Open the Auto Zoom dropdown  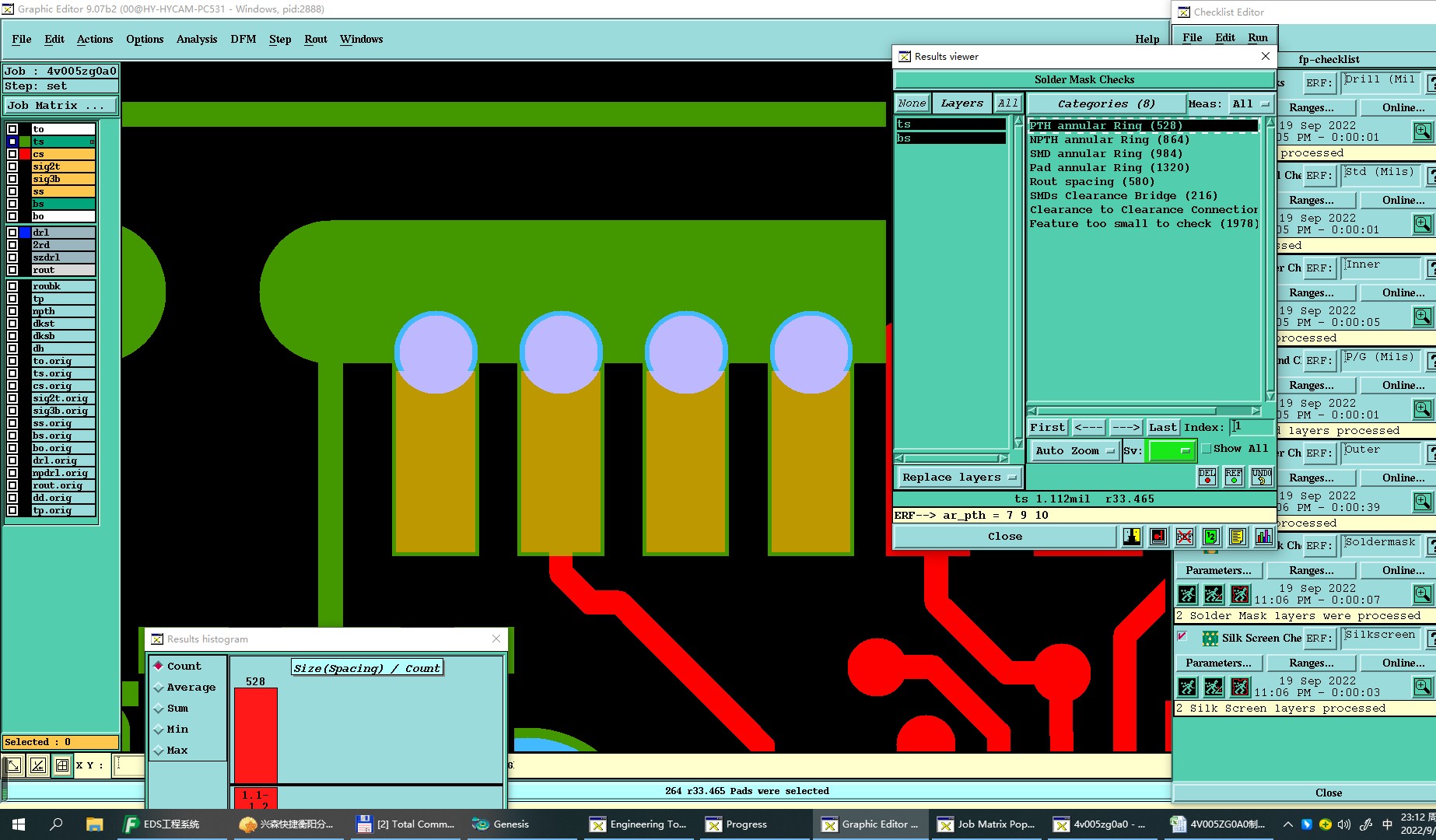1074,450
